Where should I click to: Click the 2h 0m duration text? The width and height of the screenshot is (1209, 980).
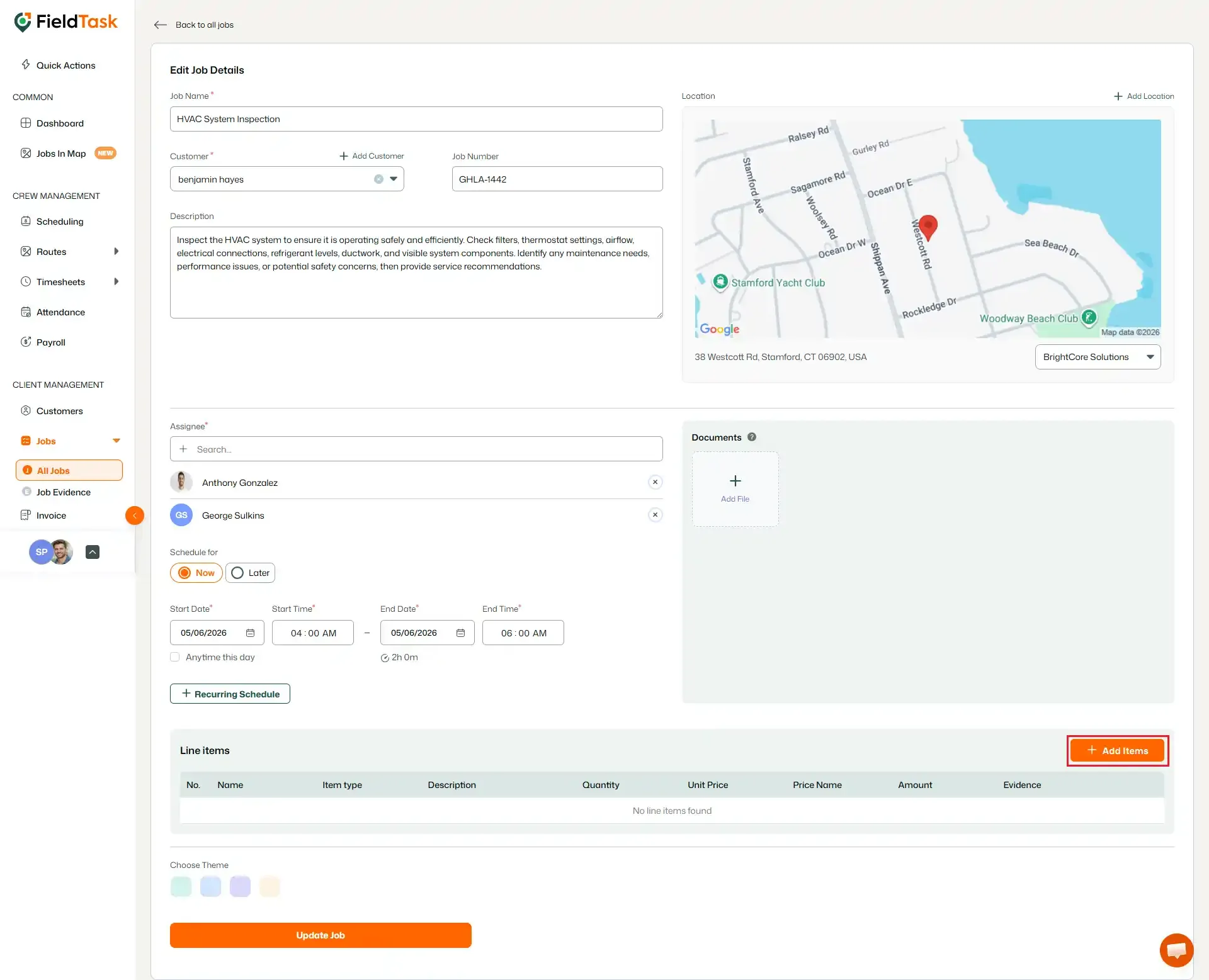(x=404, y=657)
